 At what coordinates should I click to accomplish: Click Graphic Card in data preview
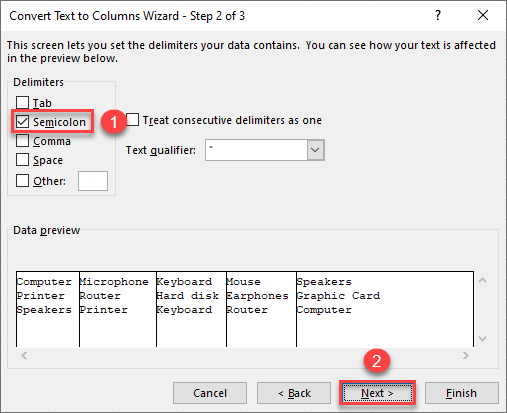pos(338,296)
